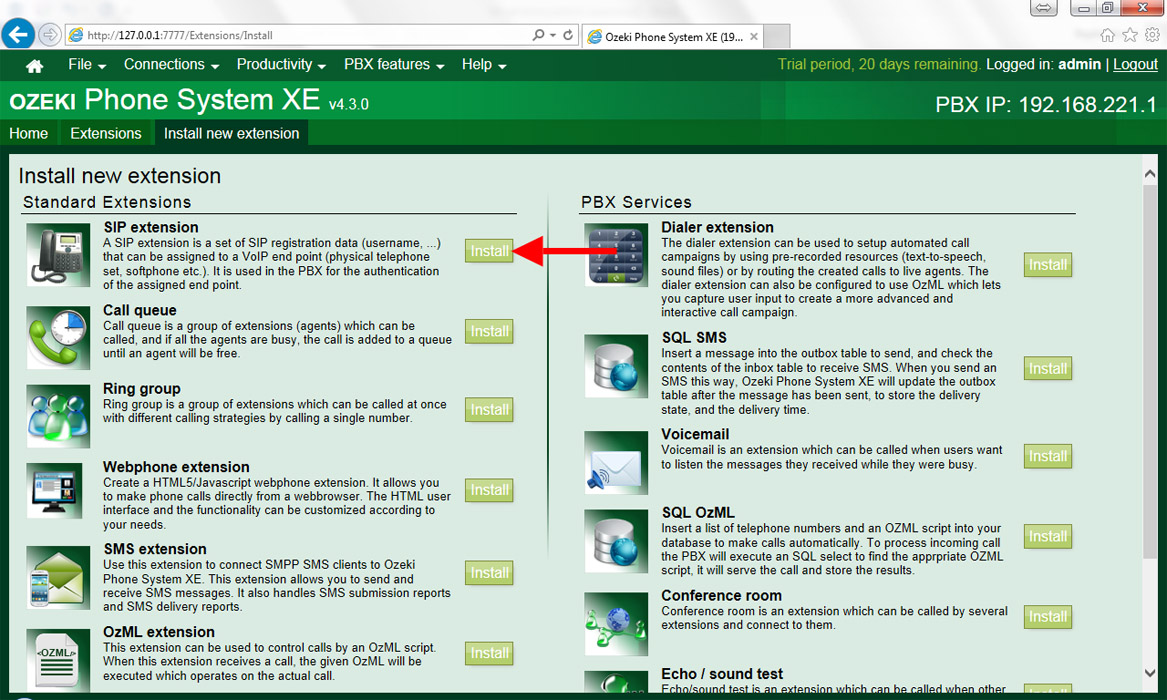
Task: Go to Home via house icon
Action: (34, 66)
